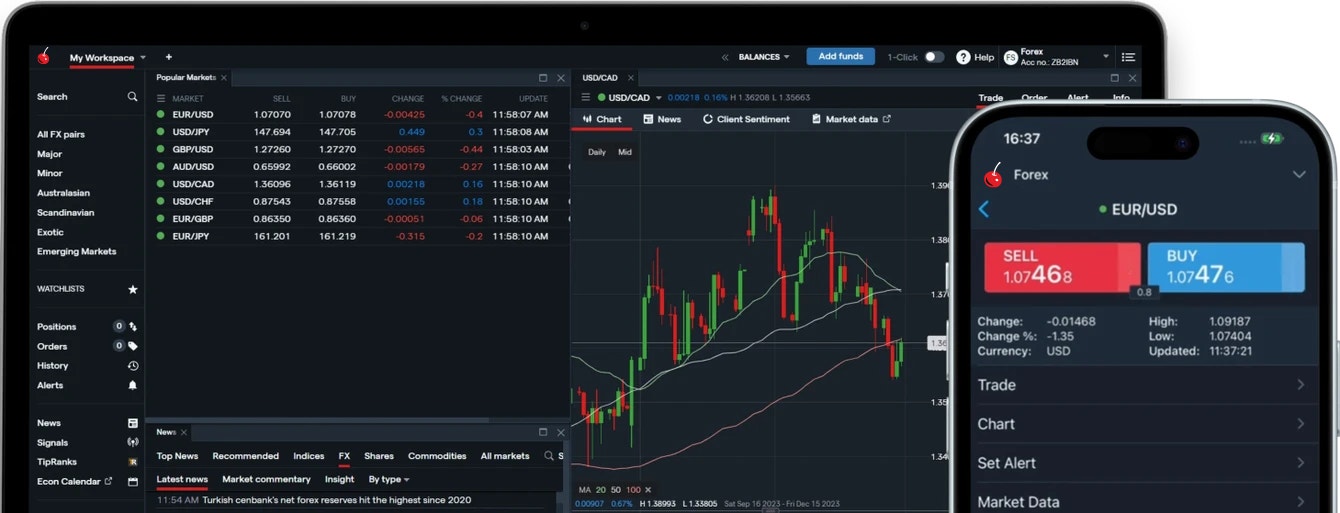Open the News tab in chart panel

(x=662, y=119)
